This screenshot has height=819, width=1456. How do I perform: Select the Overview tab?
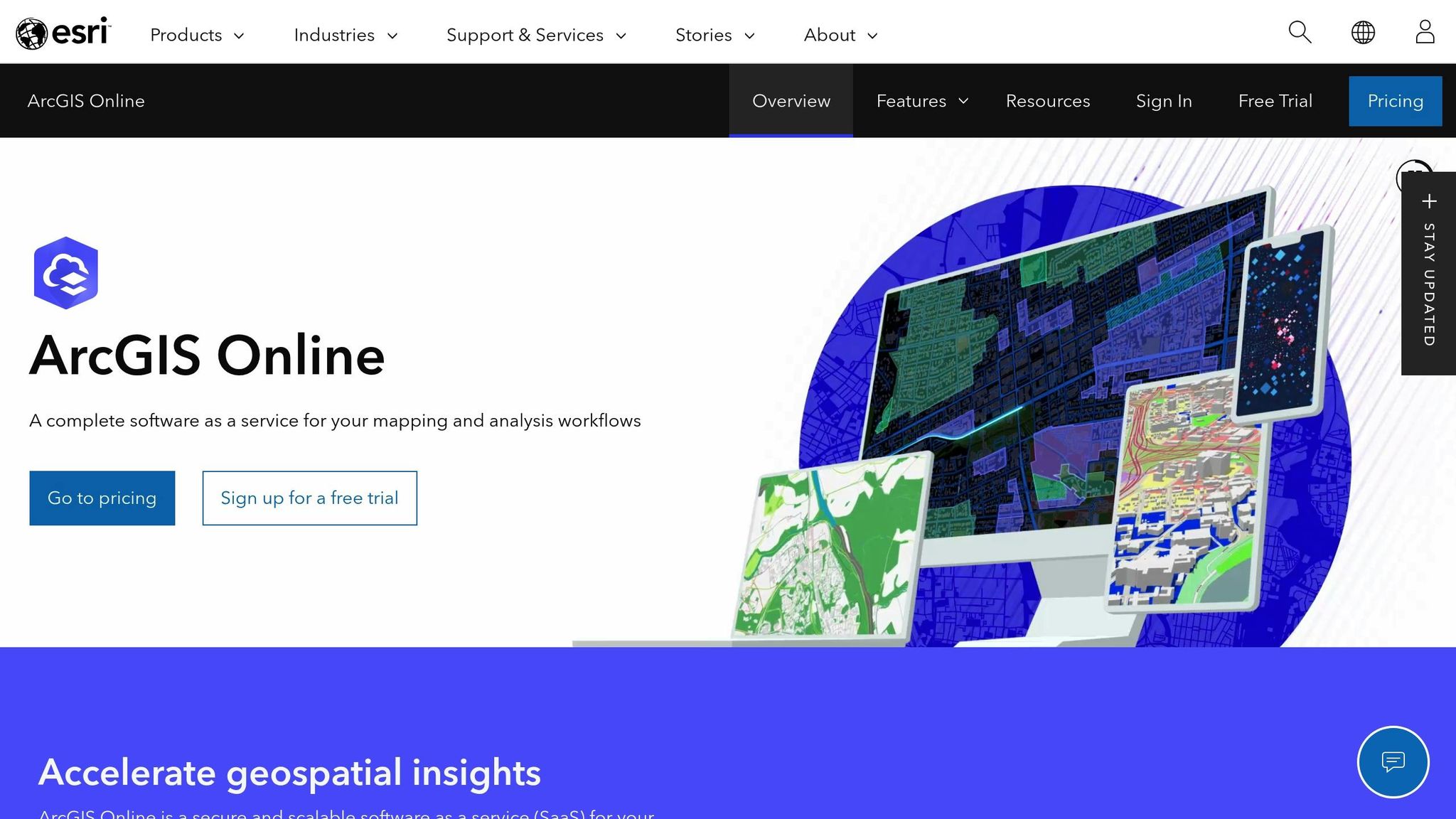click(791, 101)
